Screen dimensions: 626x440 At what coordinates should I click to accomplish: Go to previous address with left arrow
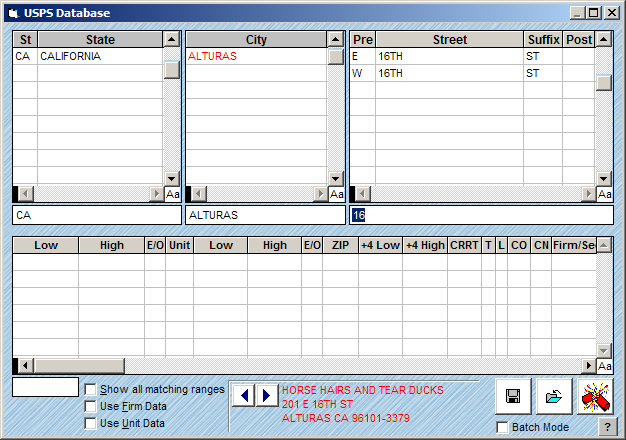tap(244, 396)
